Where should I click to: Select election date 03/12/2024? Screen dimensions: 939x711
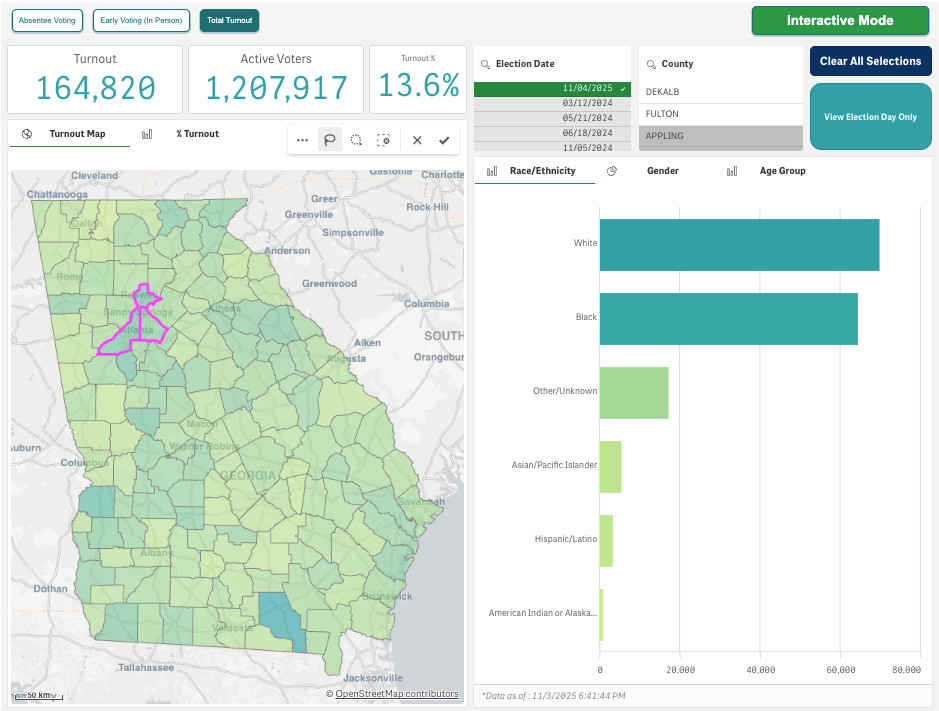[x=587, y=103]
